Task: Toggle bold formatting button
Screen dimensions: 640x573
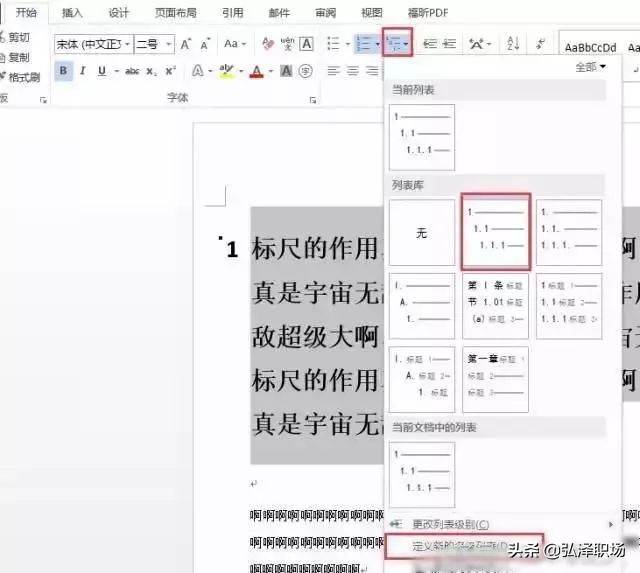Action: 63,71
